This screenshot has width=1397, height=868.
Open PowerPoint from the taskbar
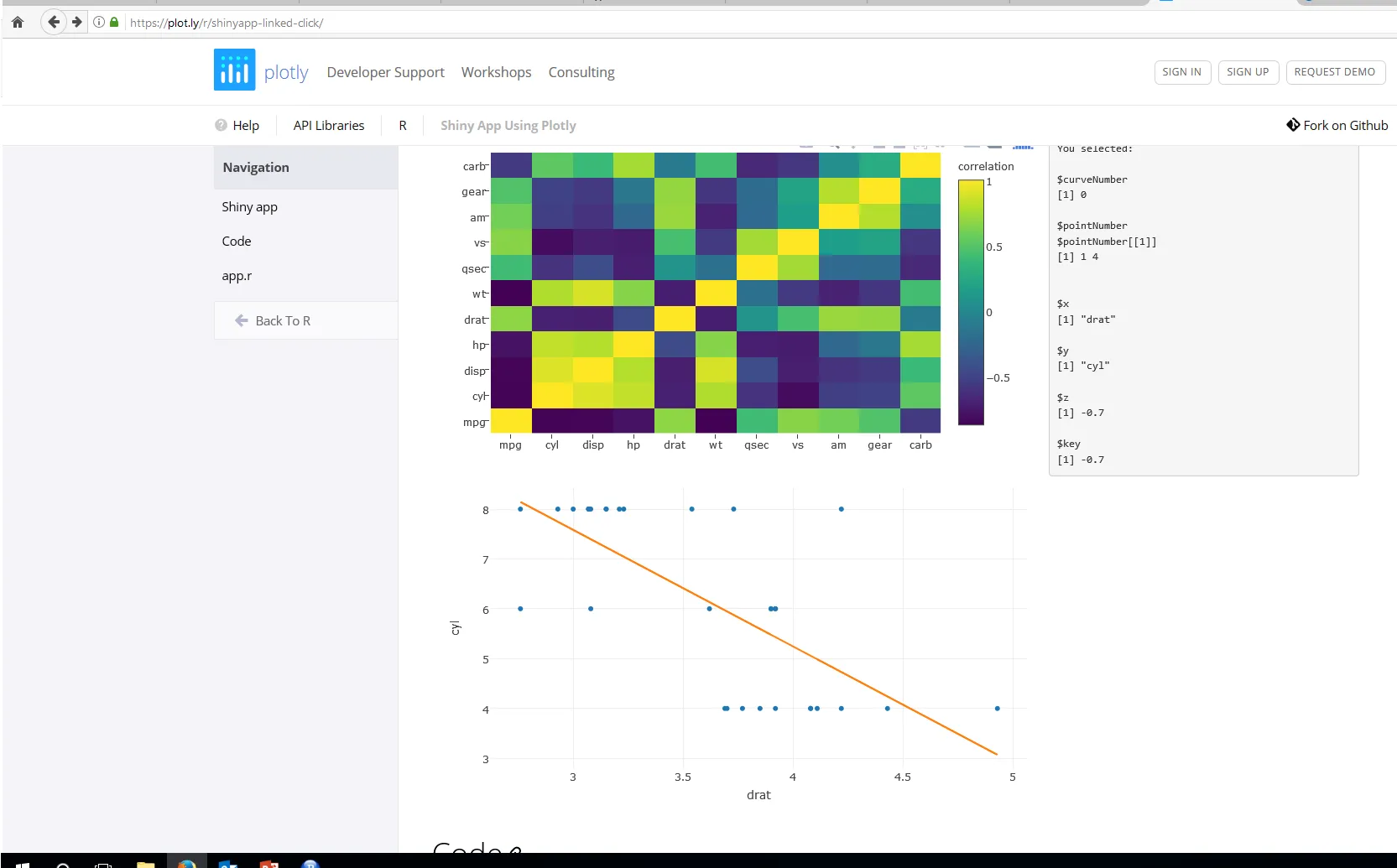click(x=268, y=864)
